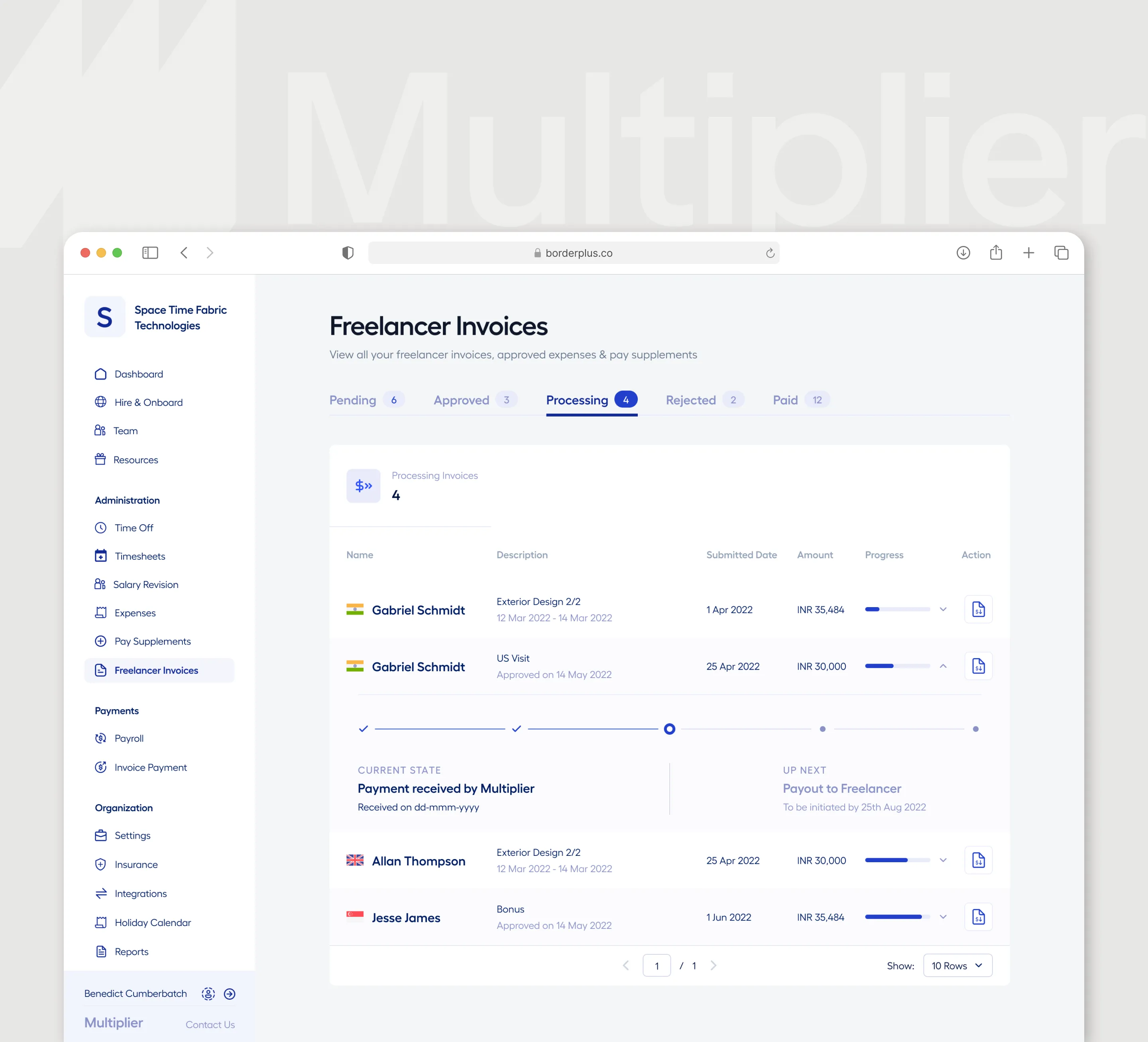Click the Payroll sidebar icon
The image size is (1148, 1042).
101,739
